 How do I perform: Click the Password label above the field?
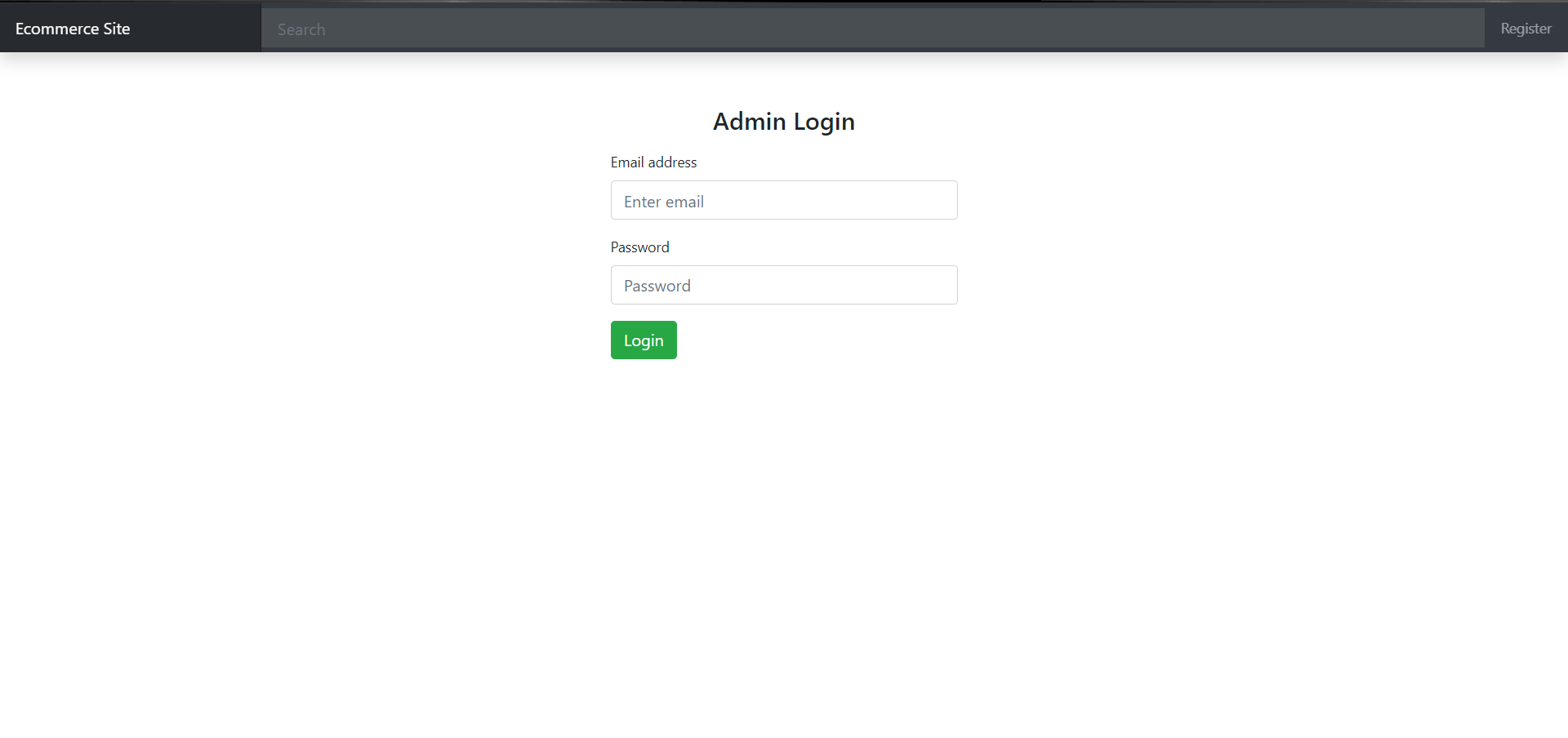click(x=639, y=247)
